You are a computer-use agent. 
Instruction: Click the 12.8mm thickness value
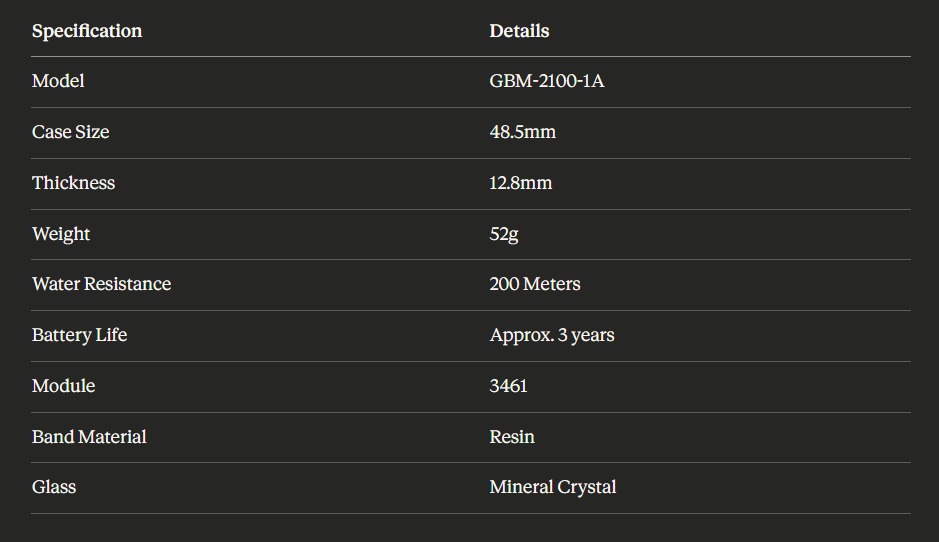pos(520,183)
